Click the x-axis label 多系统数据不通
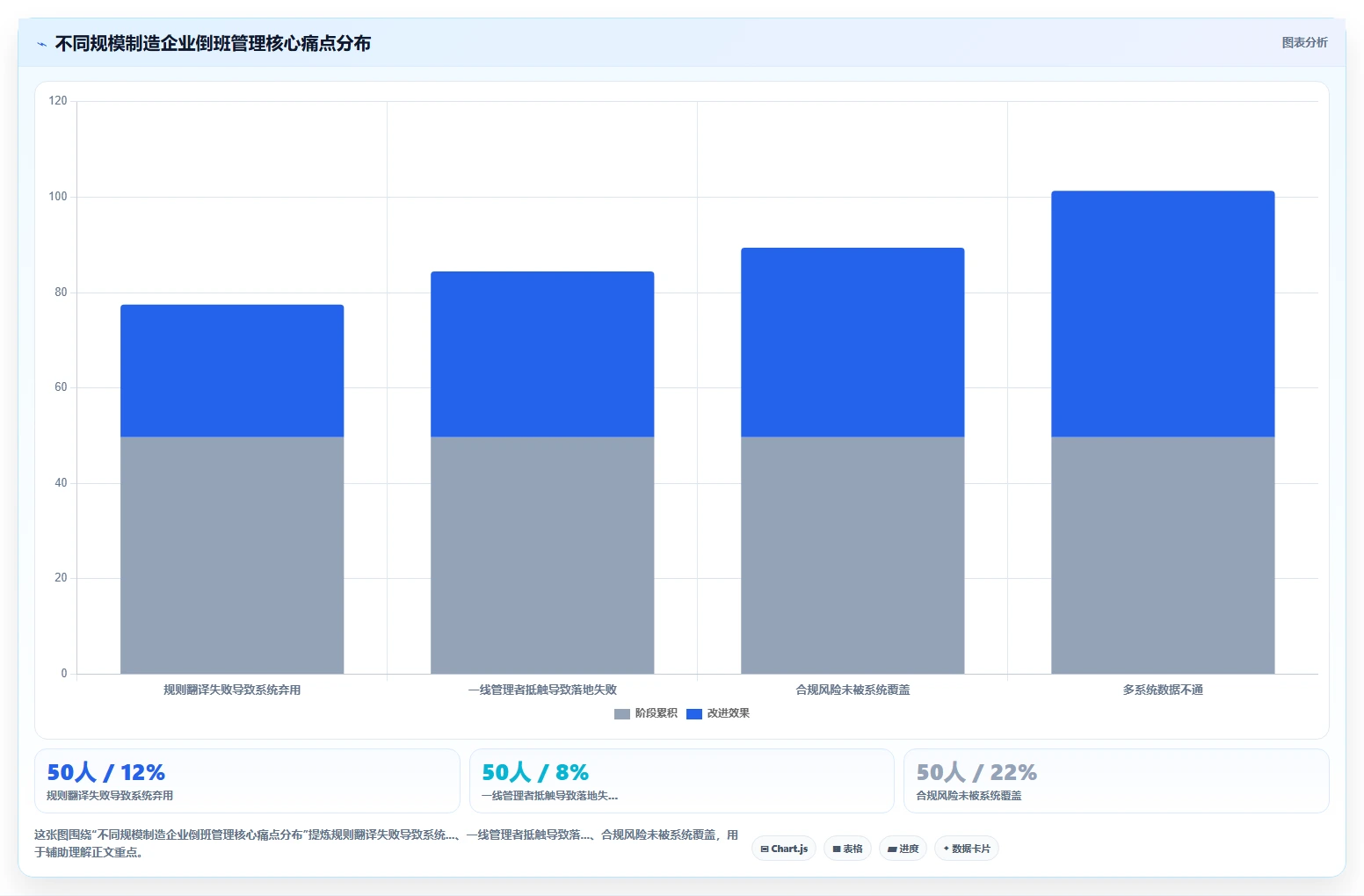This screenshot has height=896, width=1364. pos(1163,690)
